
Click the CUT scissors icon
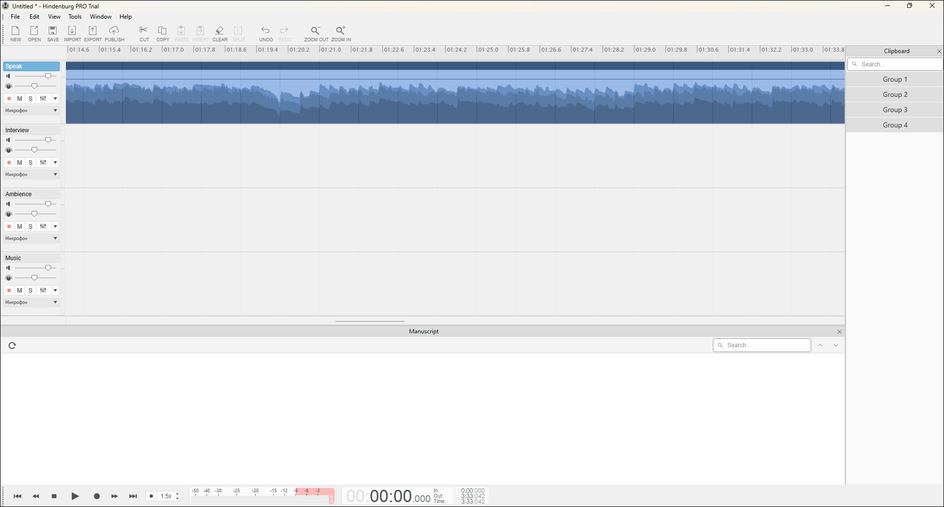[144, 33]
